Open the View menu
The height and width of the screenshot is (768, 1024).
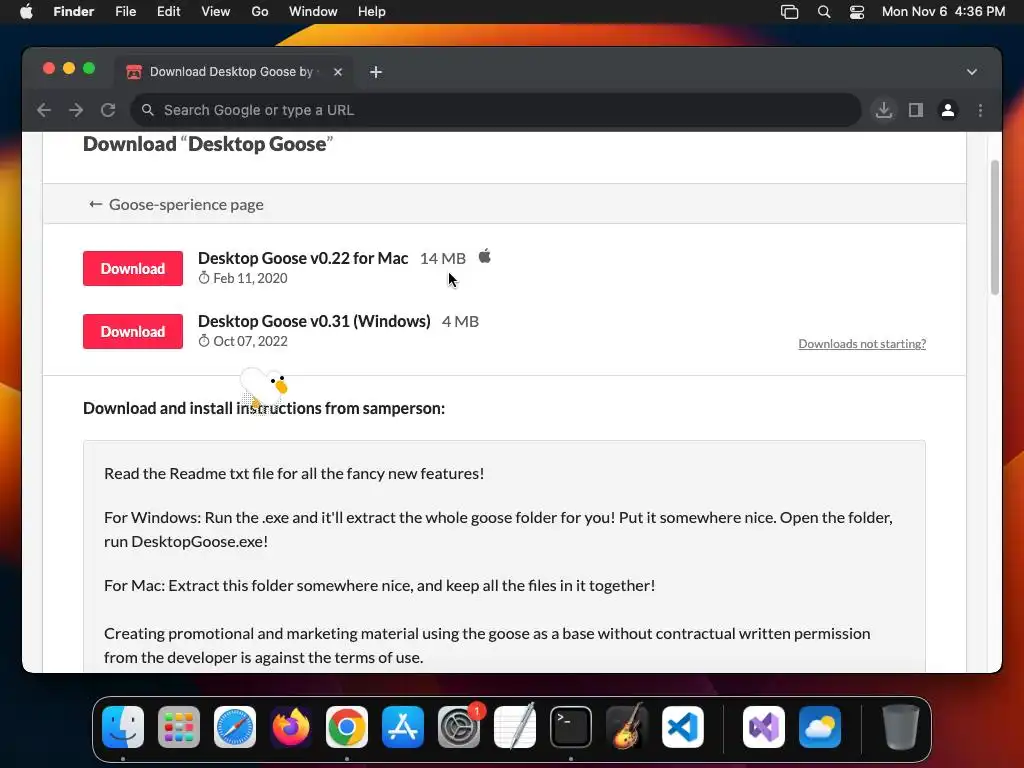tap(216, 12)
